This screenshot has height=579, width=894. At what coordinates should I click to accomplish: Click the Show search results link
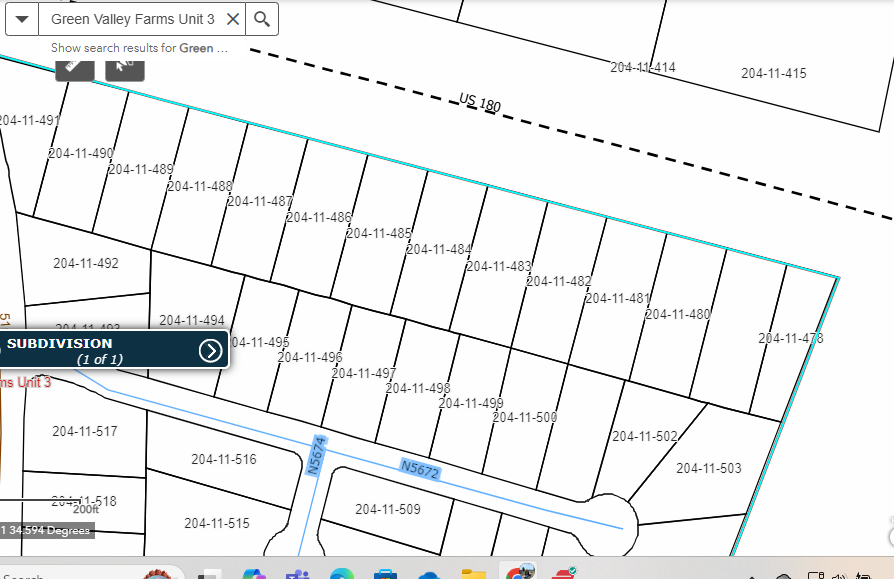(x=139, y=48)
